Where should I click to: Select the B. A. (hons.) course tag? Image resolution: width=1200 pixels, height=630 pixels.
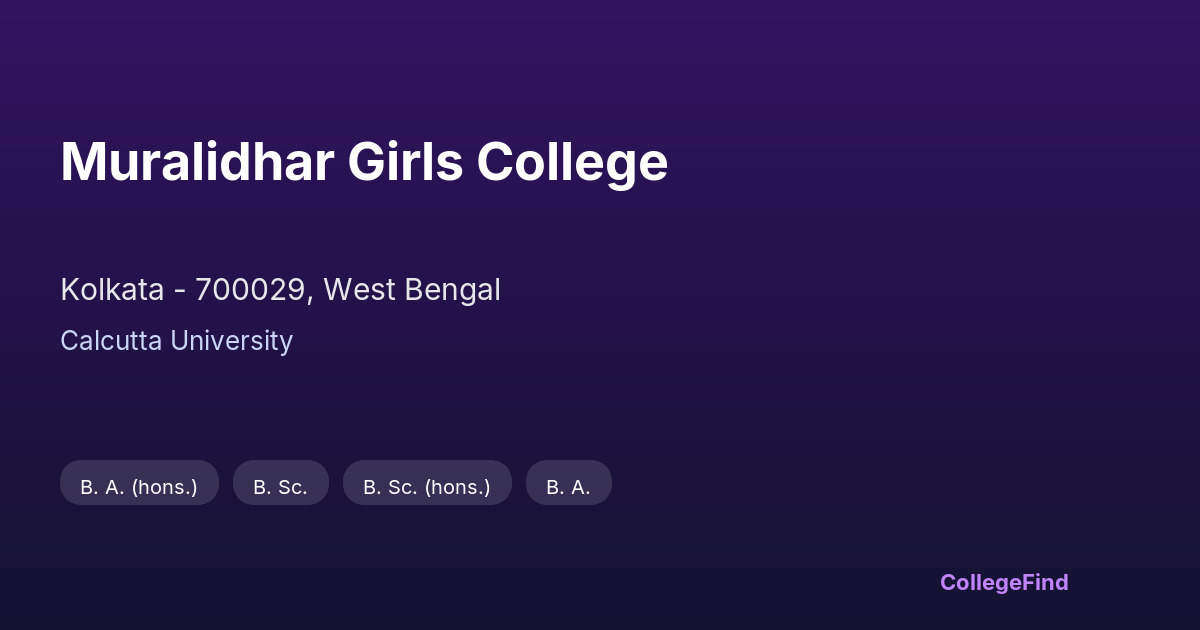pyautogui.click(x=139, y=487)
